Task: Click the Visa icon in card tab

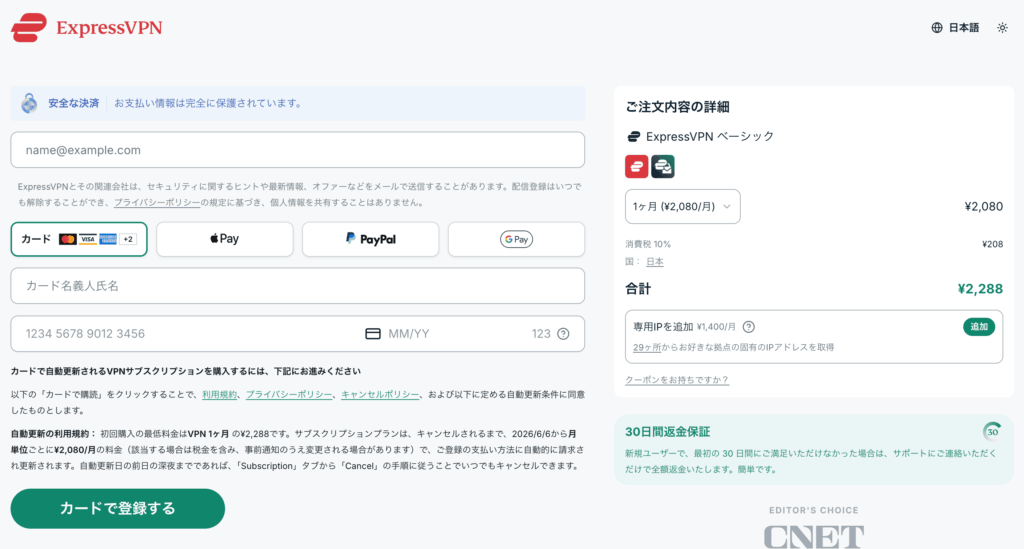Action: tap(88, 239)
